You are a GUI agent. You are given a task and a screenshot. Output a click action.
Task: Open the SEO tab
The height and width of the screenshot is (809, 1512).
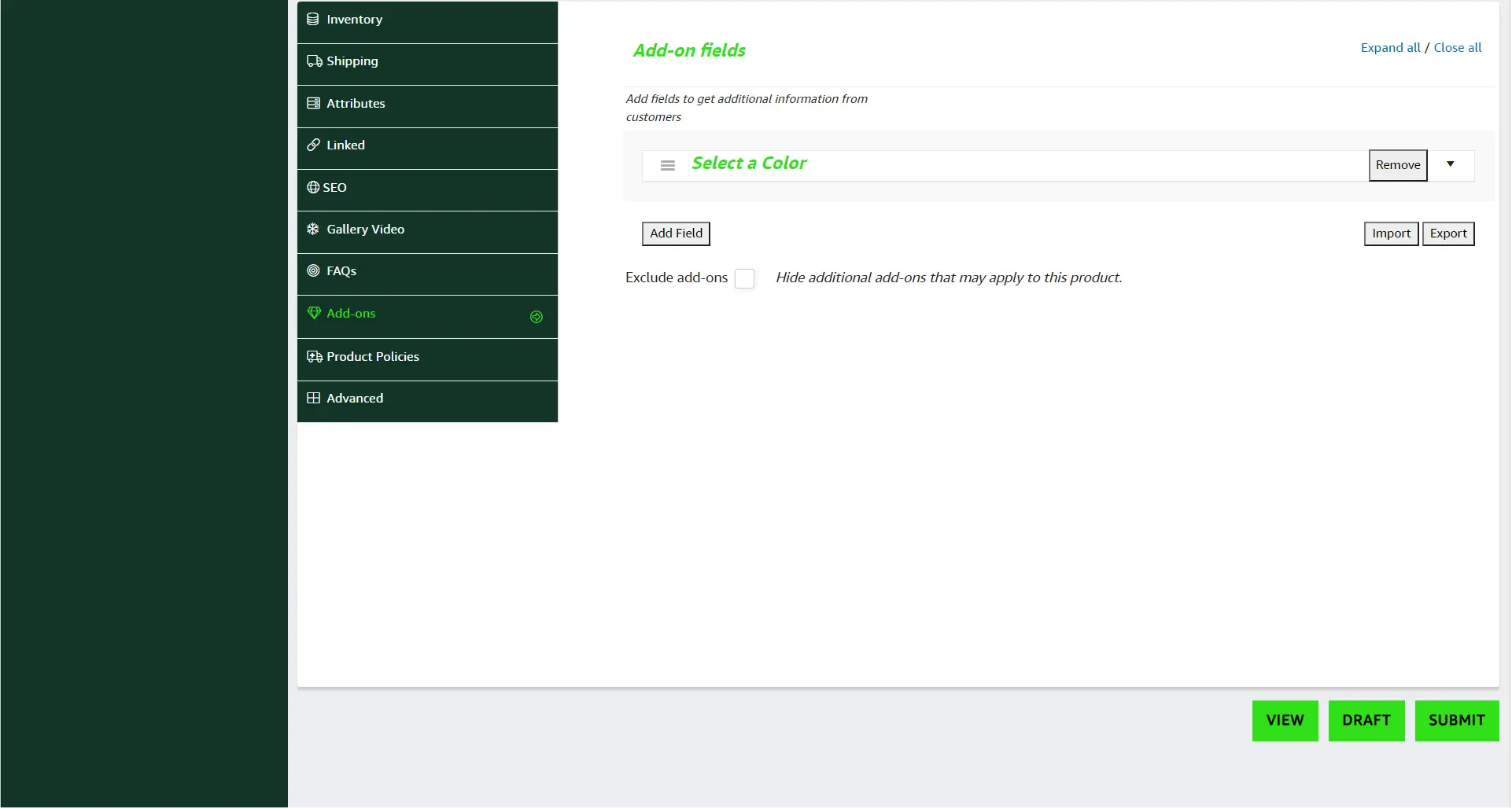pyautogui.click(x=427, y=191)
